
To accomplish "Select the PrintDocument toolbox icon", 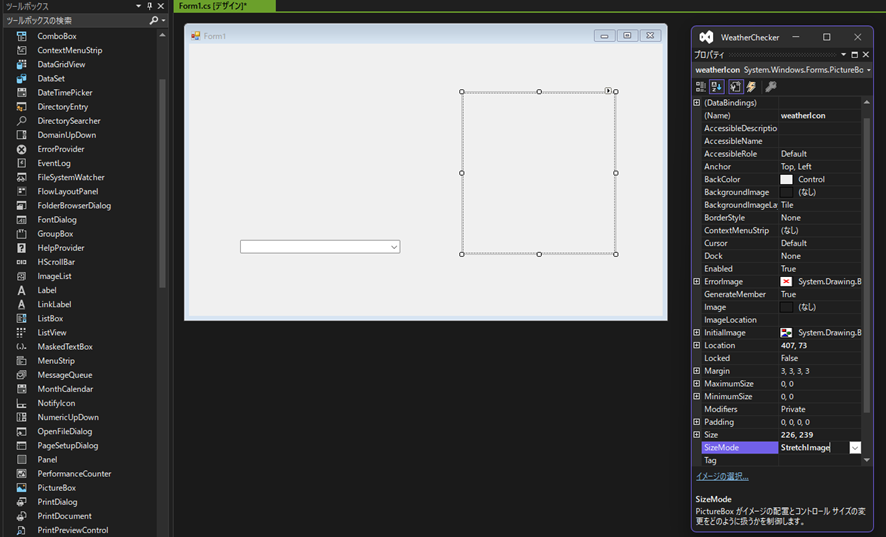I will click(x=21, y=516).
